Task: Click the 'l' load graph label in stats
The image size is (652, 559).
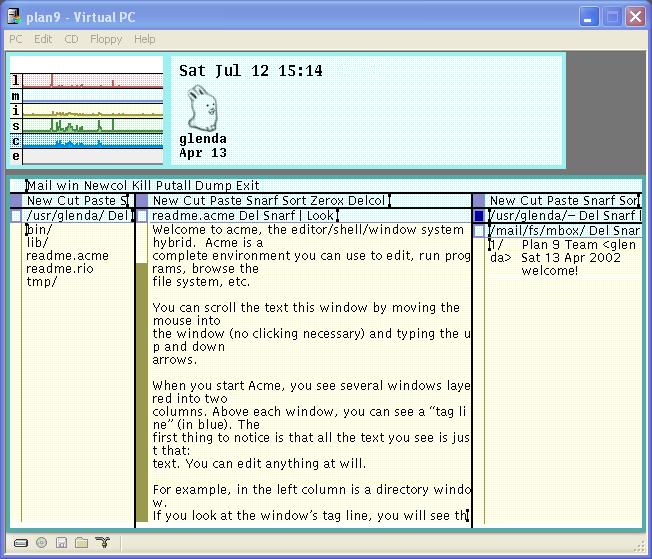Action: (x=16, y=80)
